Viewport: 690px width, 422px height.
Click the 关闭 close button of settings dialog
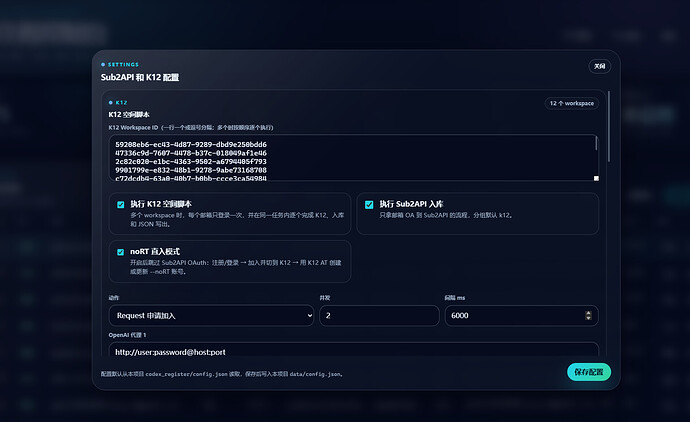point(599,66)
